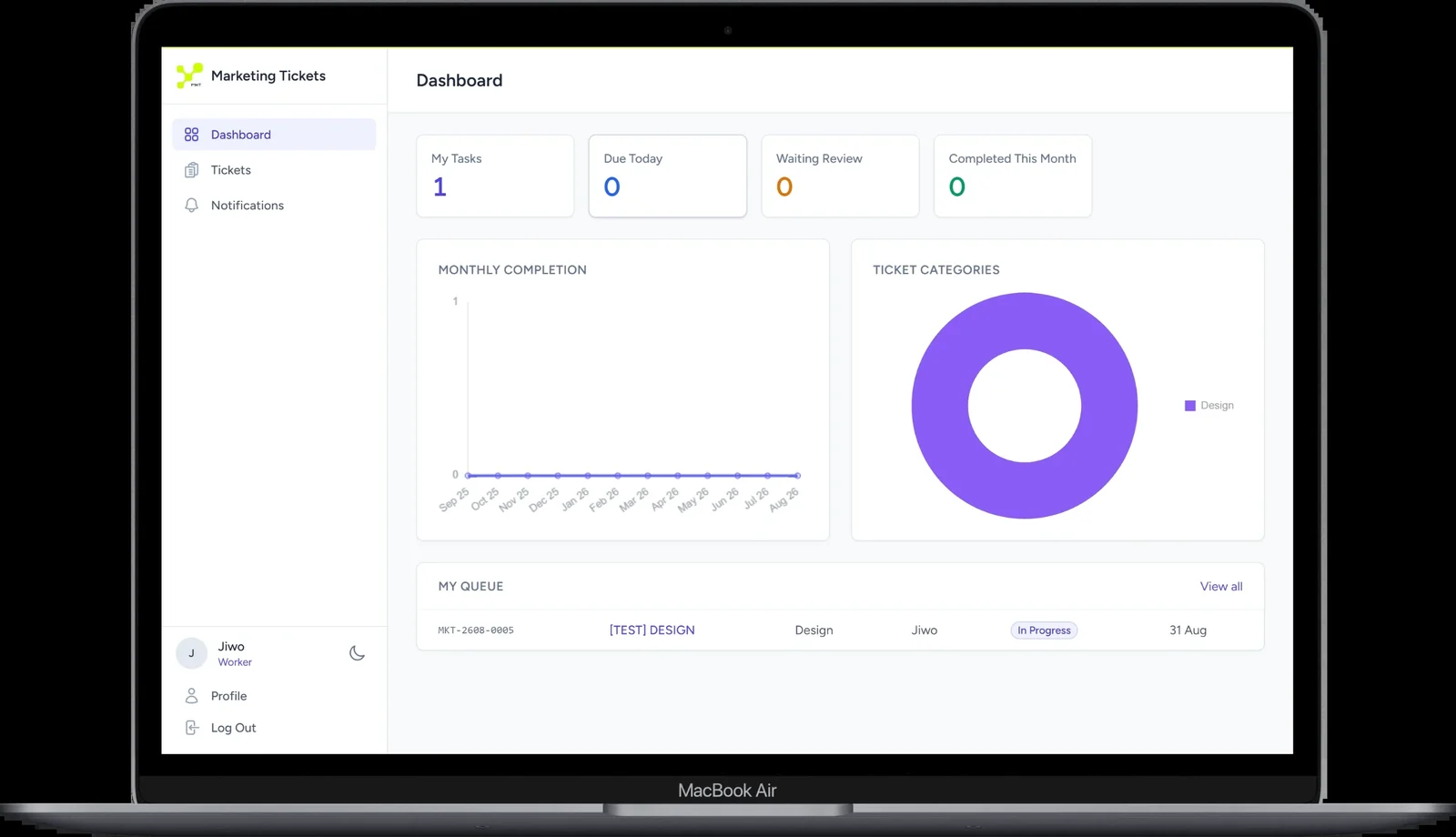Open the Waiting Review card
The image size is (1456, 837).
coord(840,176)
